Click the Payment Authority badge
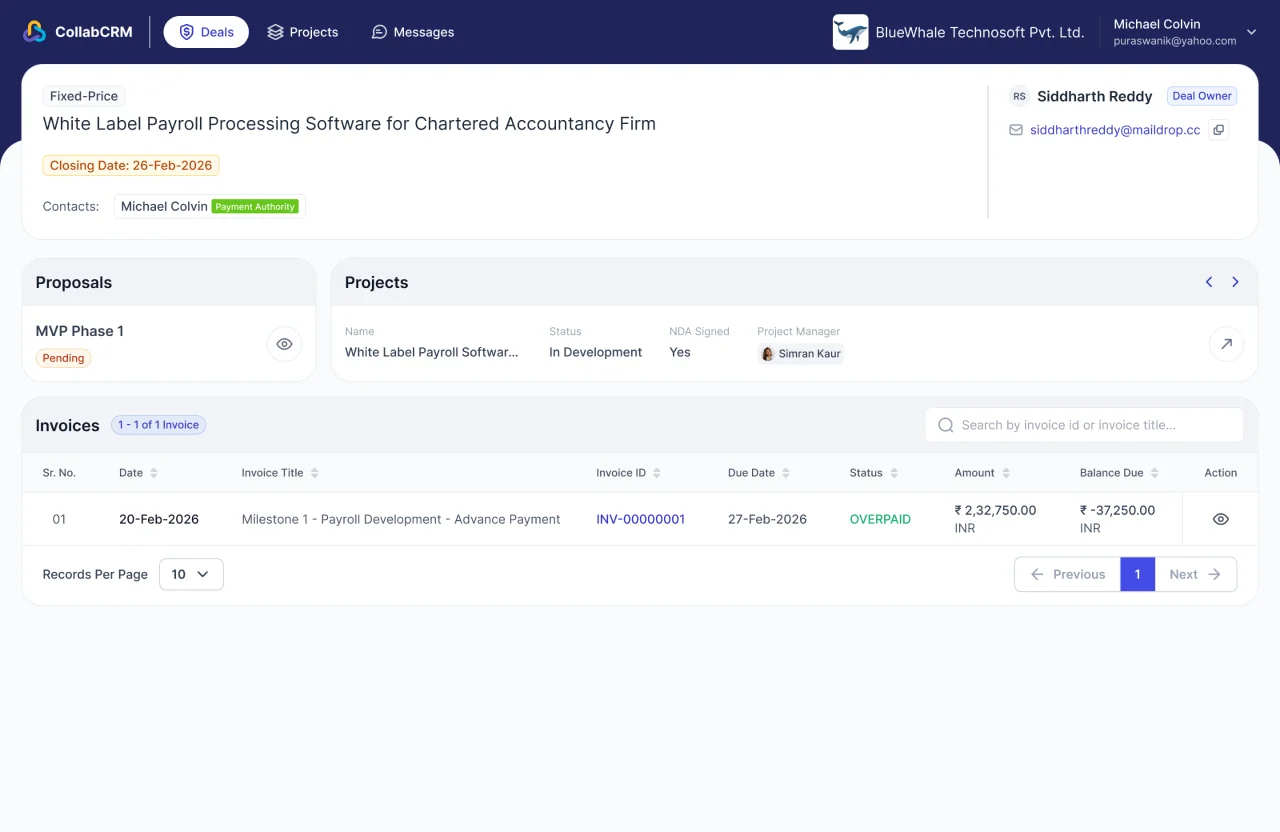 (255, 206)
